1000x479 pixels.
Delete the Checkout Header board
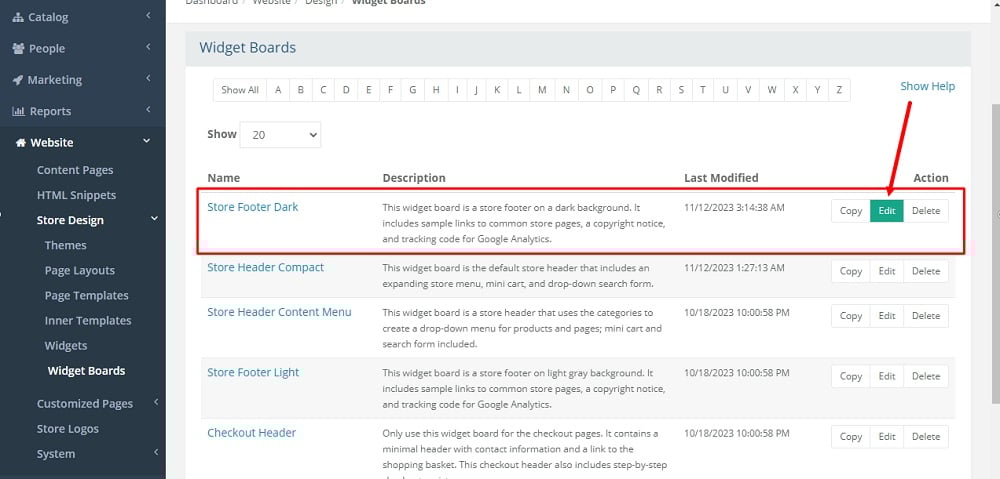(926, 437)
